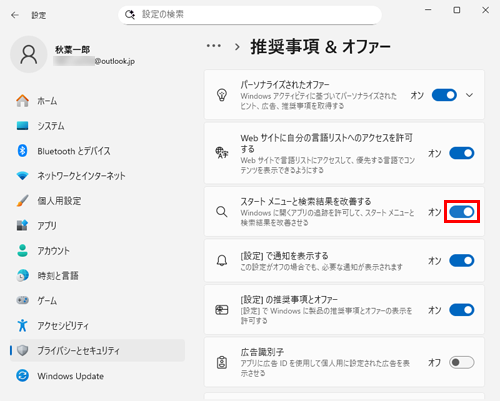Click the ID badge icon for 広告識別子
500x401 pixels.
(x=222, y=362)
